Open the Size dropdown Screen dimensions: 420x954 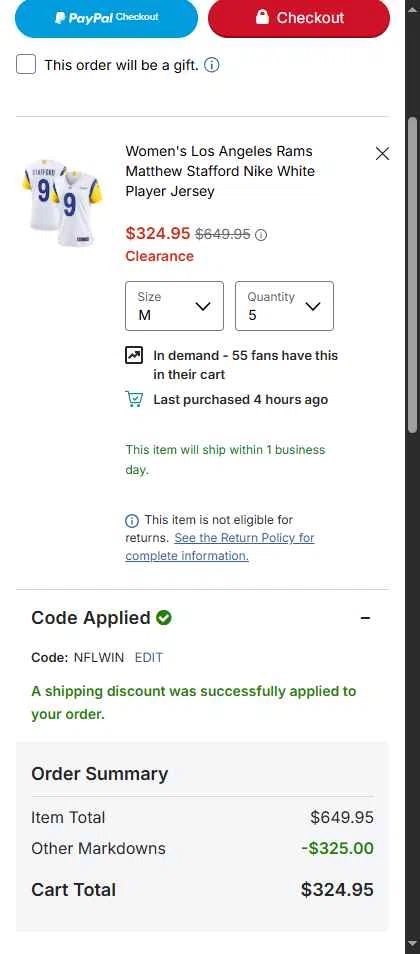[175, 306]
